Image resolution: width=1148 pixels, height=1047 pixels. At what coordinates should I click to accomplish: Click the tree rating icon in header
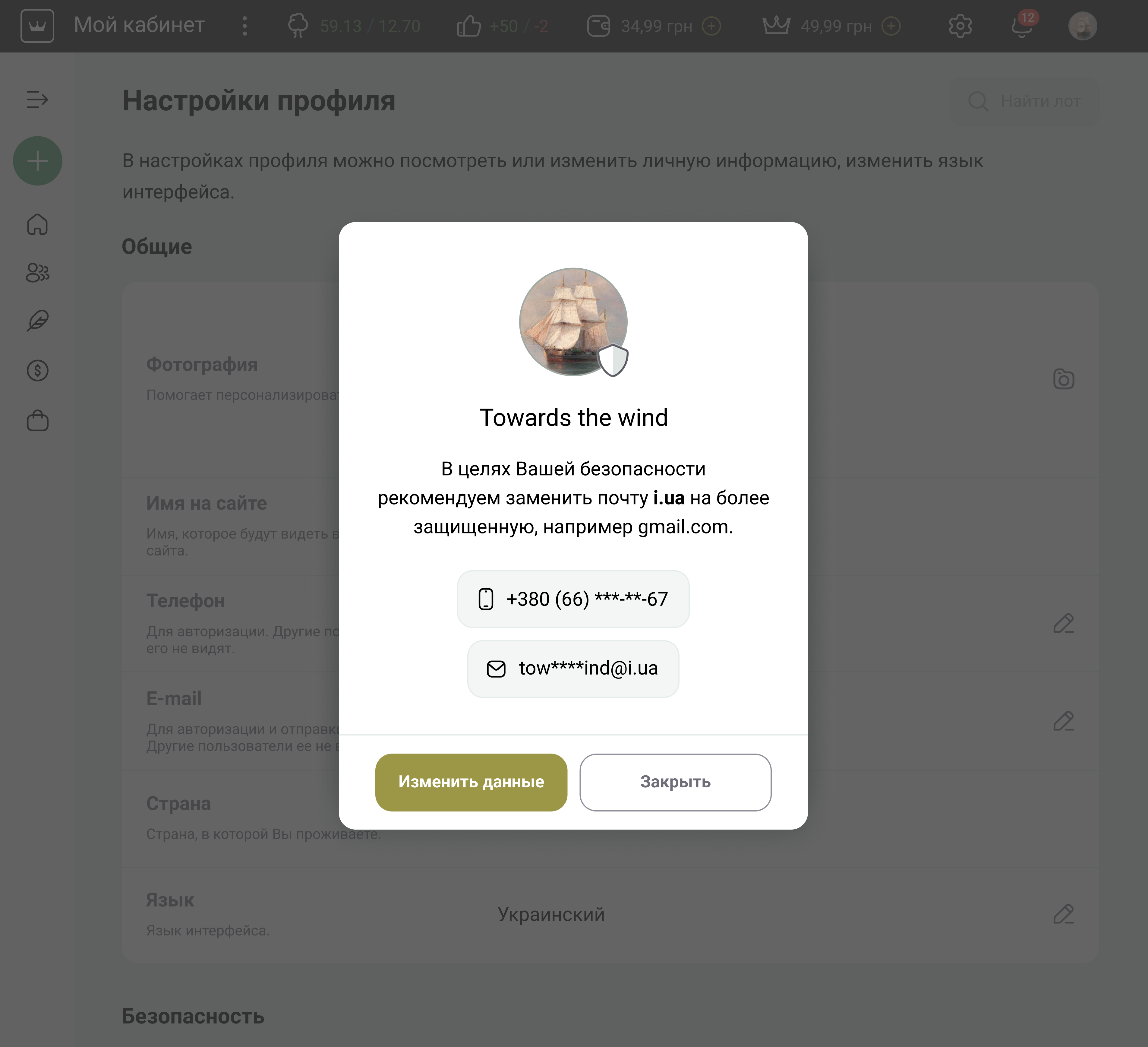pyautogui.click(x=298, y=26)
